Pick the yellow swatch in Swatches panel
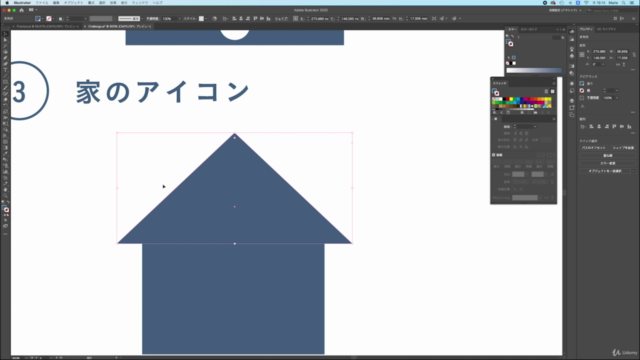Viewport: 640px width, 360px height. pos(511,99)
